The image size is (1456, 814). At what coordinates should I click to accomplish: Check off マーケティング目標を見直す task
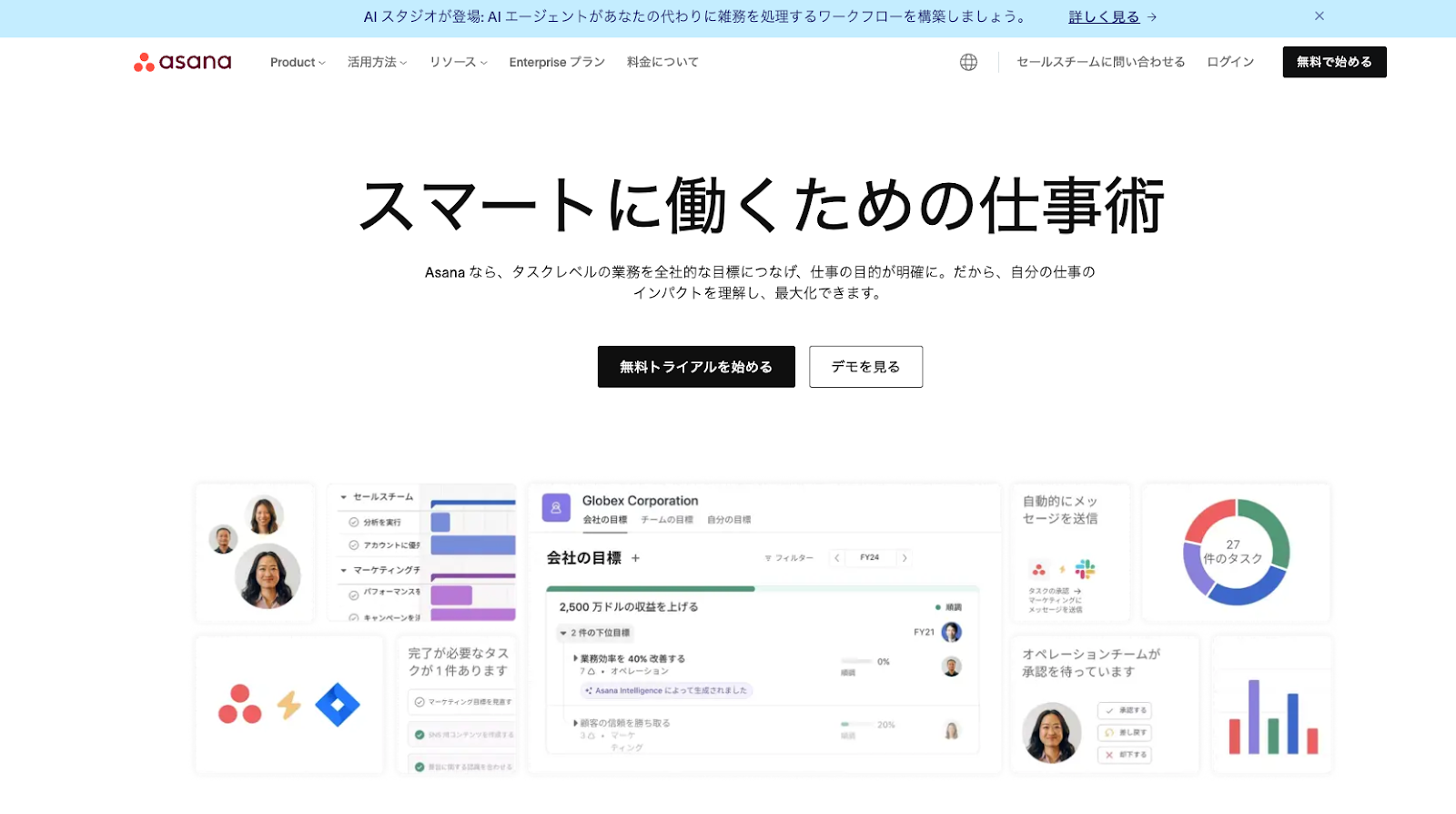pyautogui.click(x=420, y=702)
